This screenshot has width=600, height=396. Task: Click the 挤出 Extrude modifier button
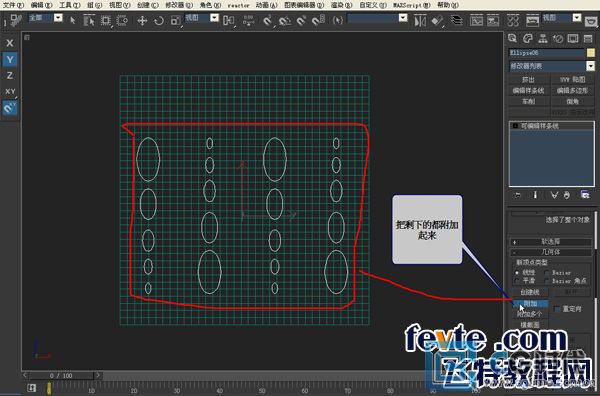click(528, 80)
